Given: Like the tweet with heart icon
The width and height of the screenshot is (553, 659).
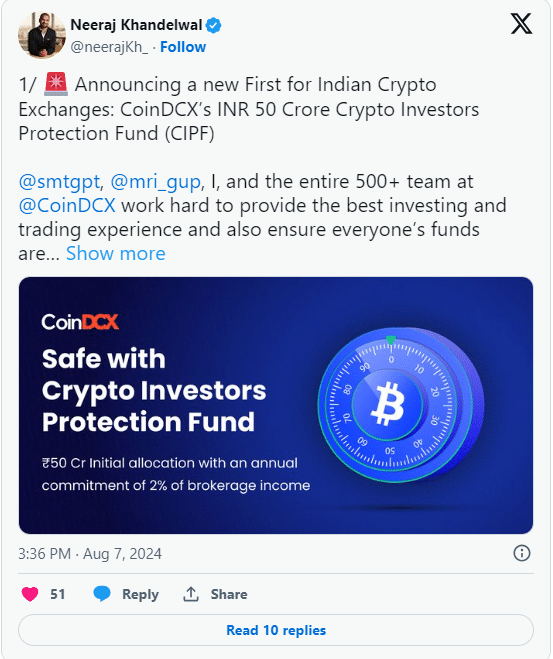Looking at the screenshot, I should [30, 594].
